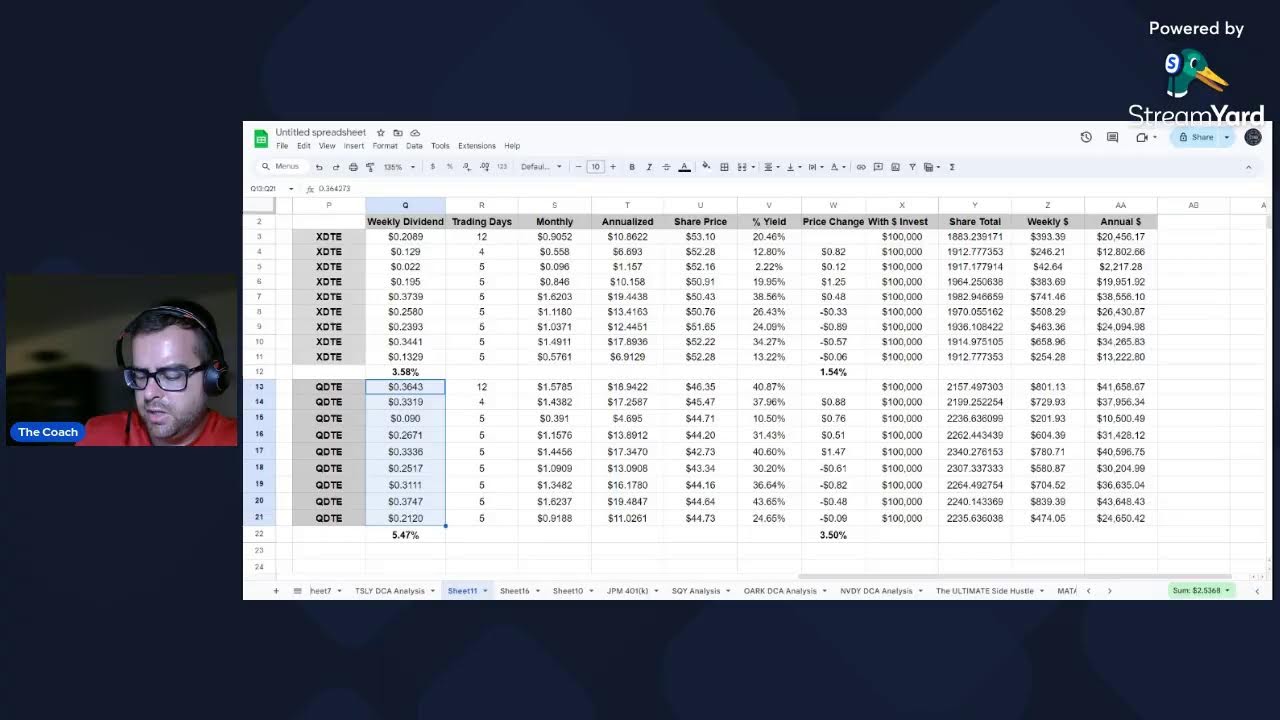Select cell with QDTE dividend $0.3643
Screen dimensions: 1280x720
click(x=405, y=387)
